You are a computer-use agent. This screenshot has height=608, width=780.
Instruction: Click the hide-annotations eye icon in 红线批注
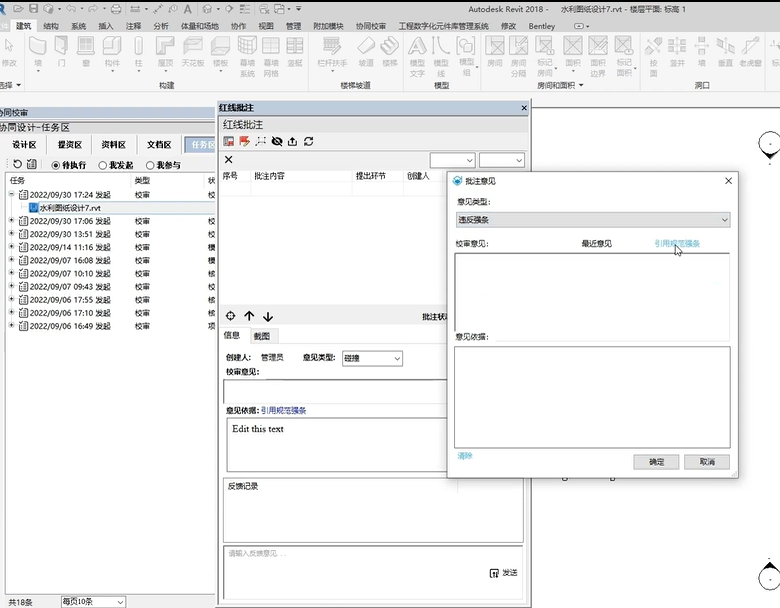pyautogui.click(x=277, y=142)
